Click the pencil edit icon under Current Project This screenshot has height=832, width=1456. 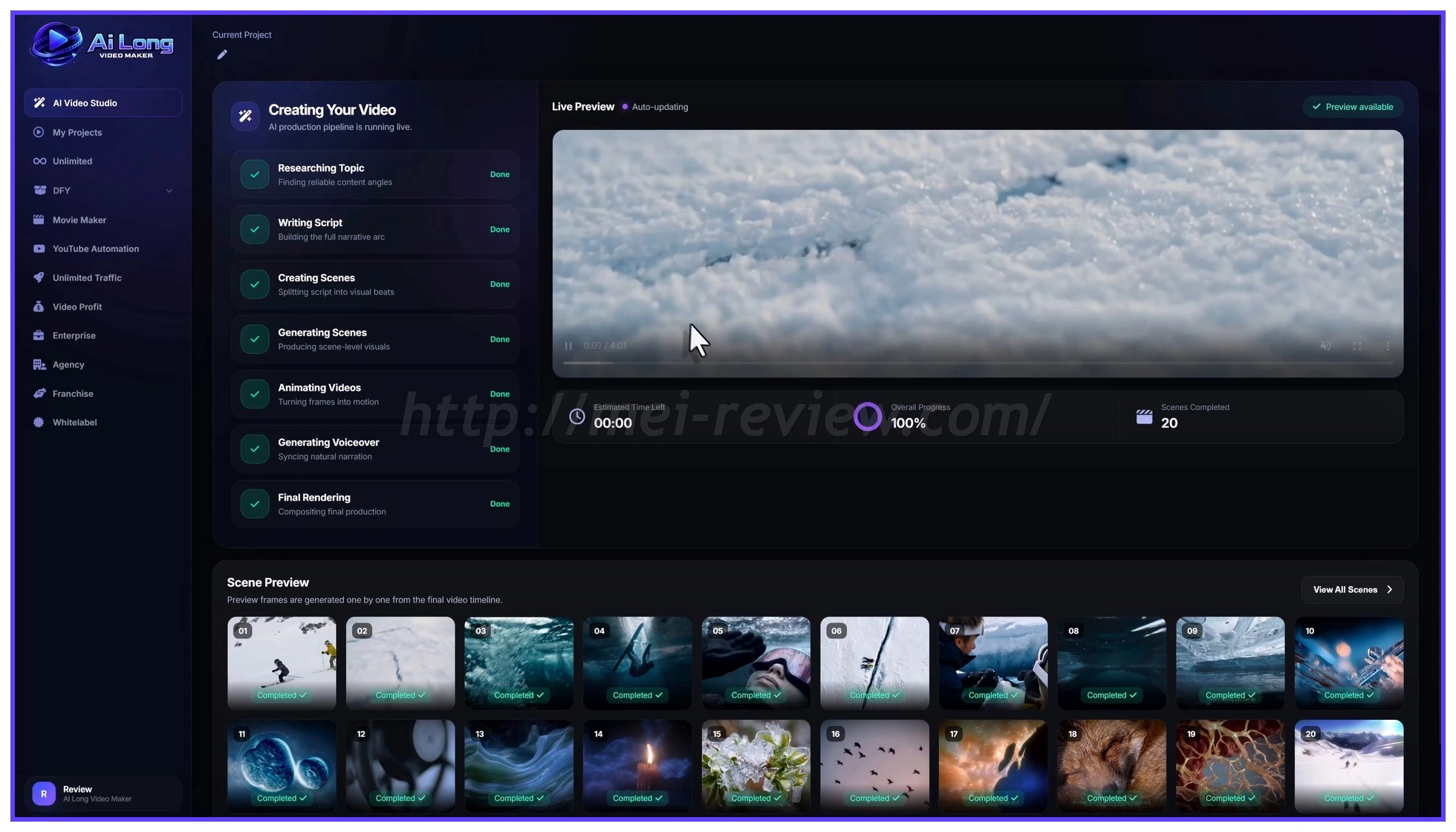[x=222, y=54]
